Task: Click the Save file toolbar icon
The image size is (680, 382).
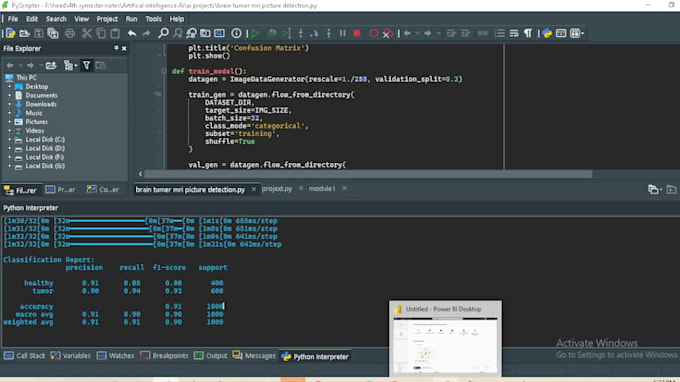Action: pos(39,33)
